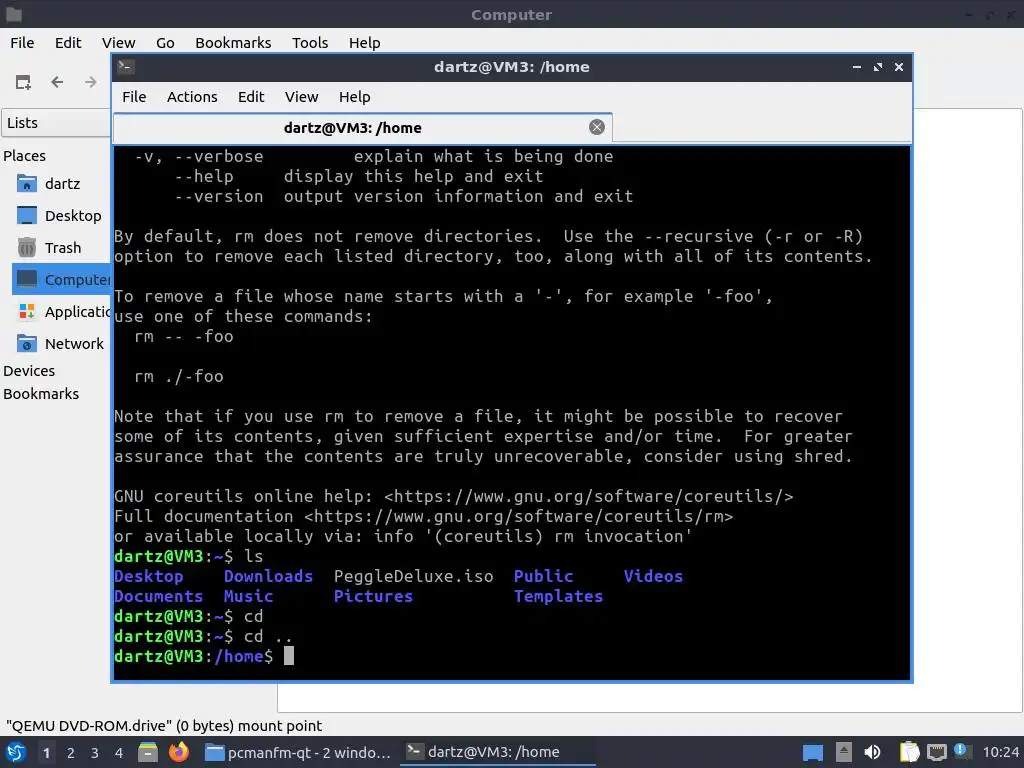The image size is (1024, 768).
Task: Open the terminal Edit menu
Action: tap(251, 97)
